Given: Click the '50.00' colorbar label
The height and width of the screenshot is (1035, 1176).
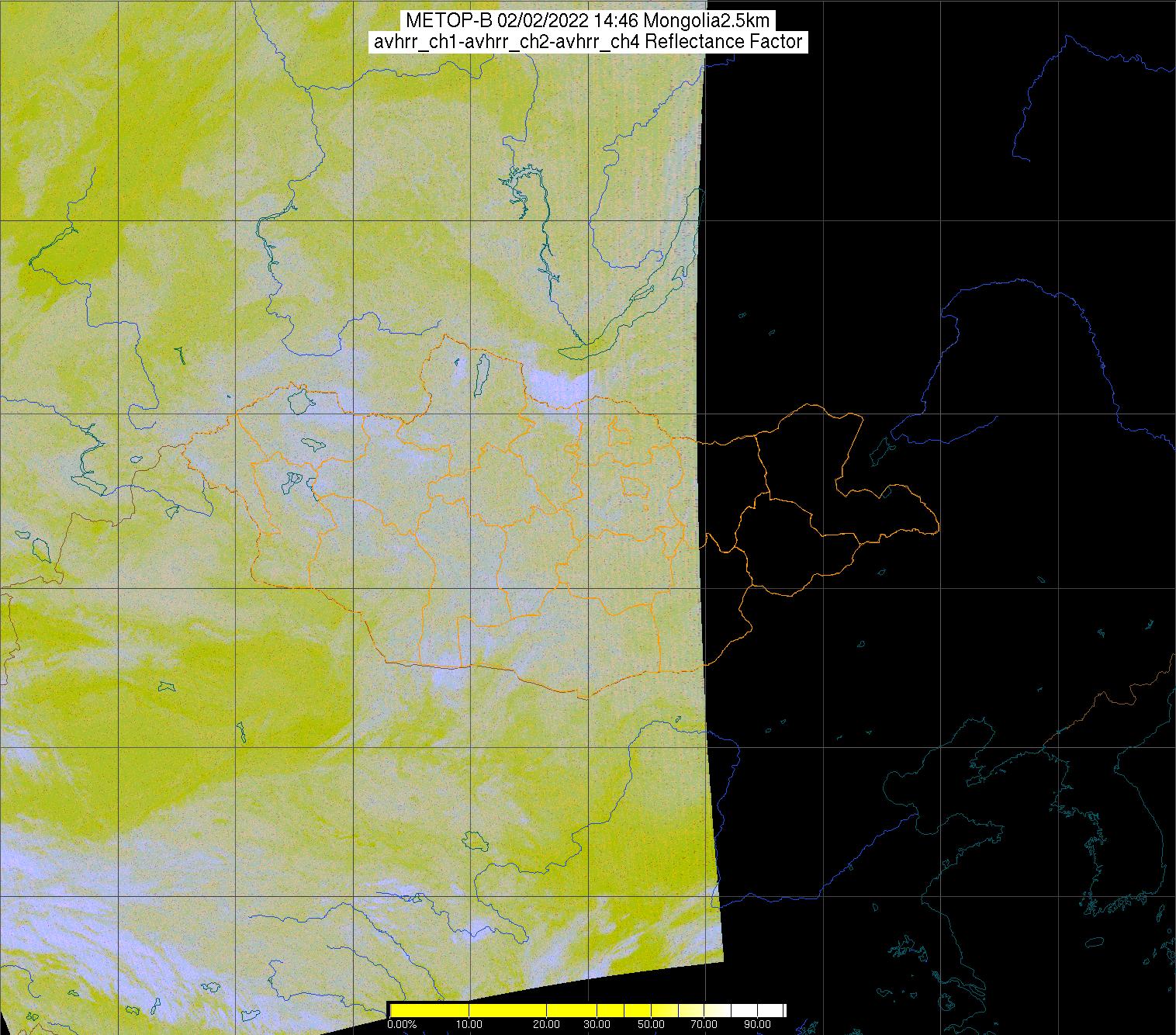Looking at the screenshot, I should click(652, 1025).
